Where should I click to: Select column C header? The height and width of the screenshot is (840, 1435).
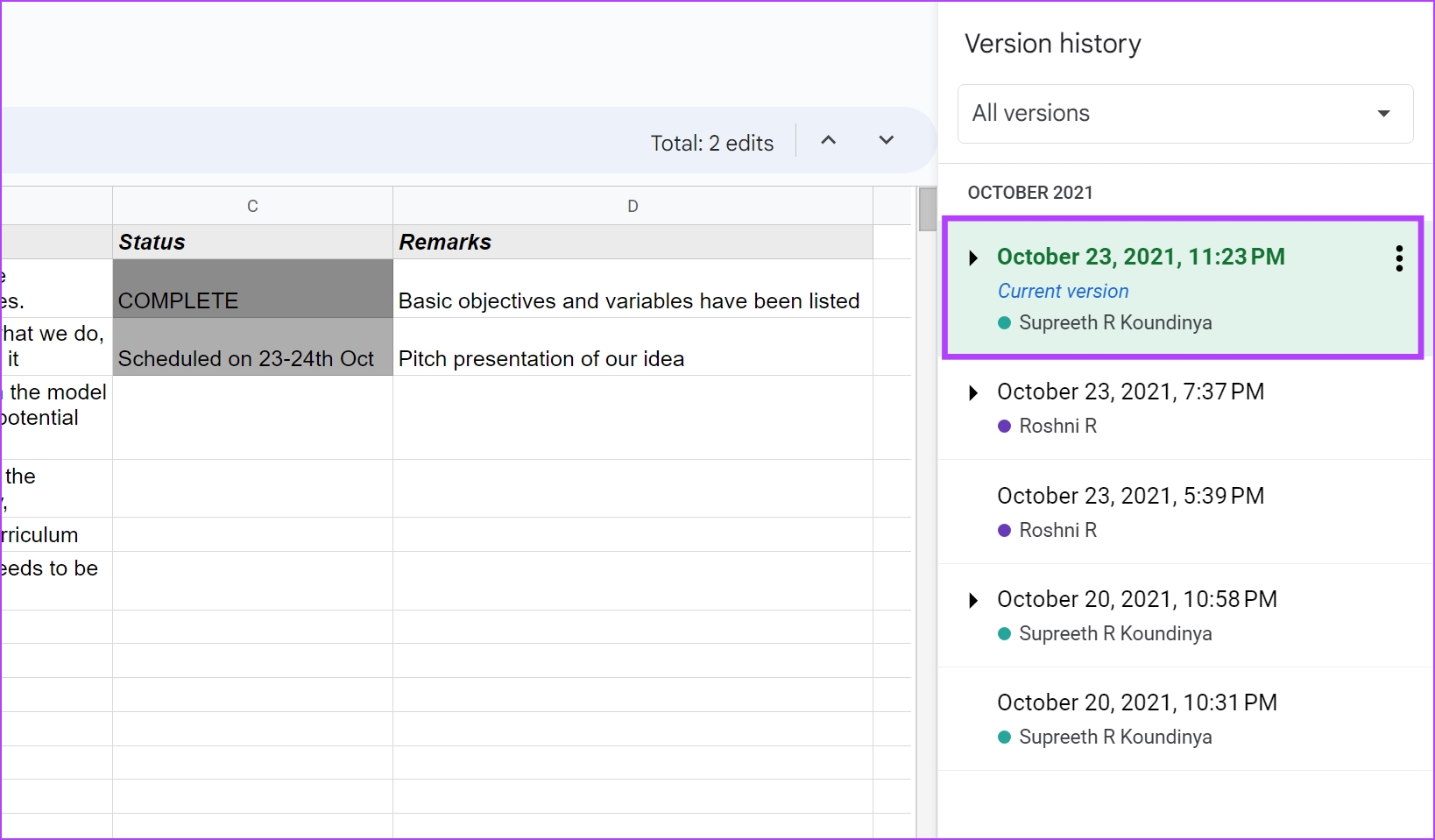coord(252,206)
